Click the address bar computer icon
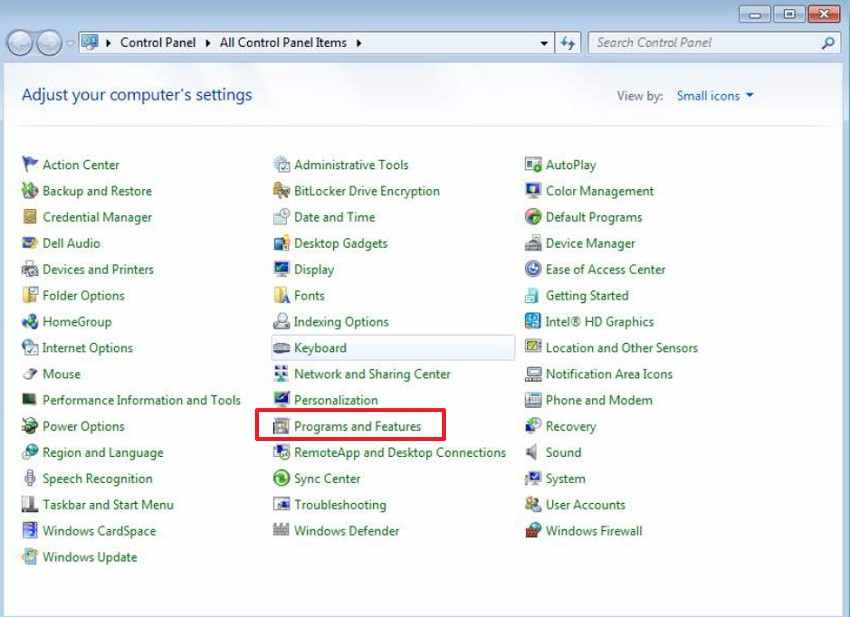850x617 pixels. tap(90, 42)
